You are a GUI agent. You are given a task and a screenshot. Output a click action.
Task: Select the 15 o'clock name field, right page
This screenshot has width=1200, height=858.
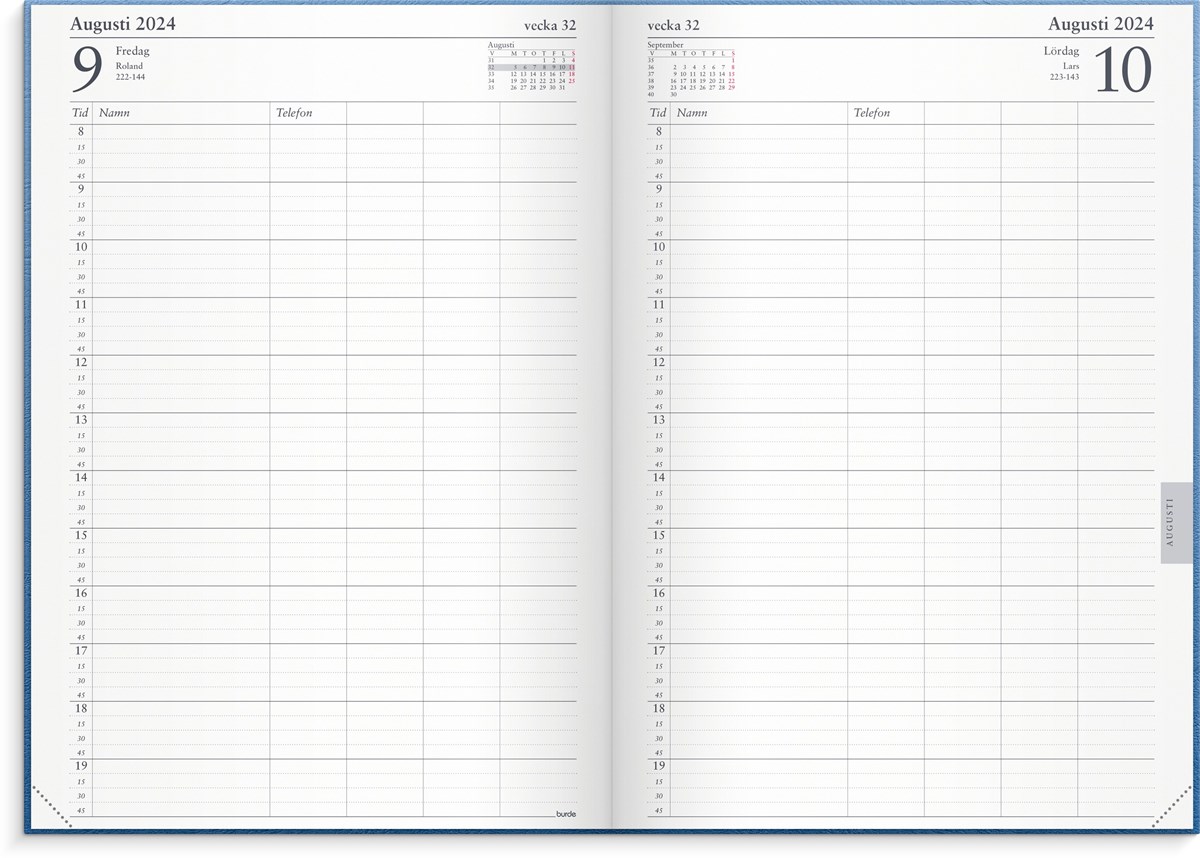(758, 536)
